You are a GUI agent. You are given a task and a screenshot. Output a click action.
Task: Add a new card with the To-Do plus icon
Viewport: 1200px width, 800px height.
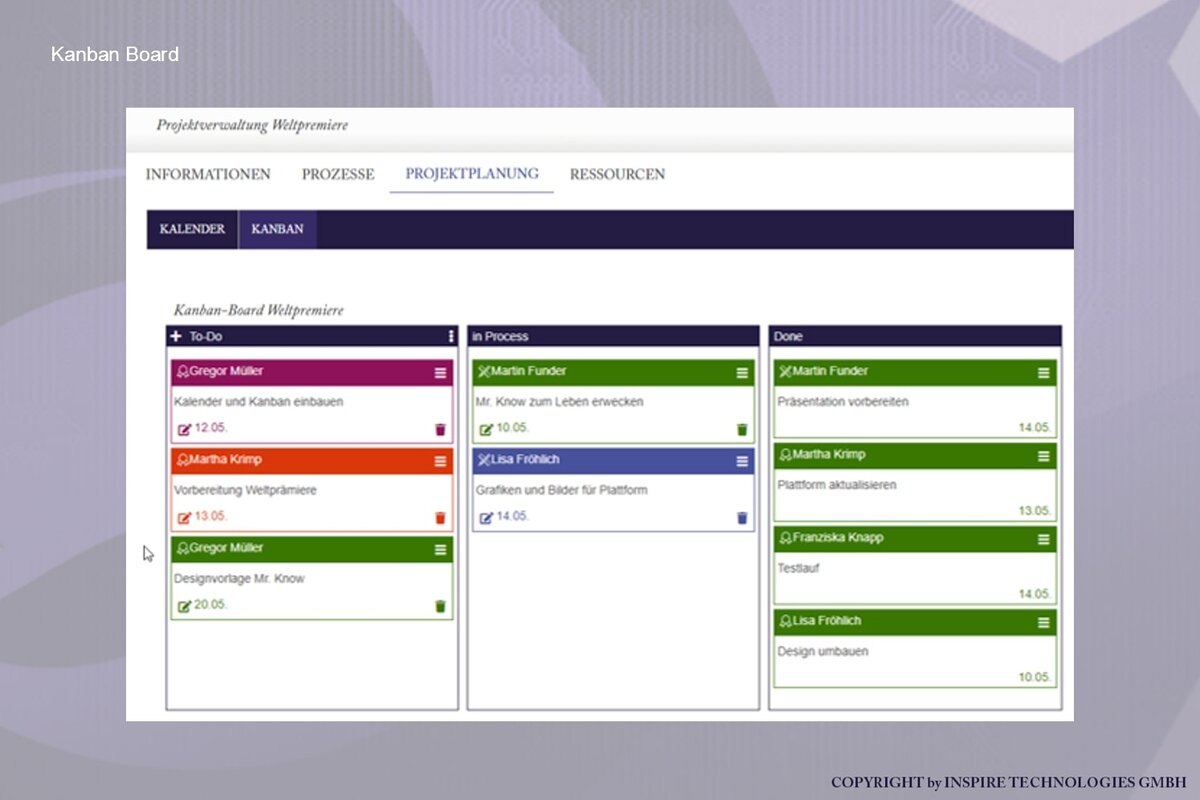(x=176, y=337)
